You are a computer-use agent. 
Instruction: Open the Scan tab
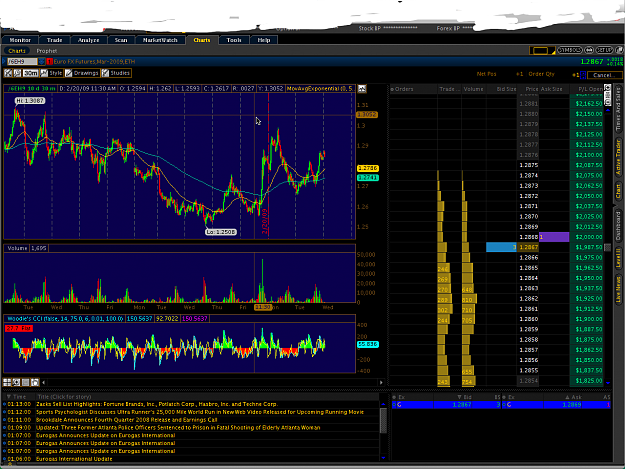(121, 40)
